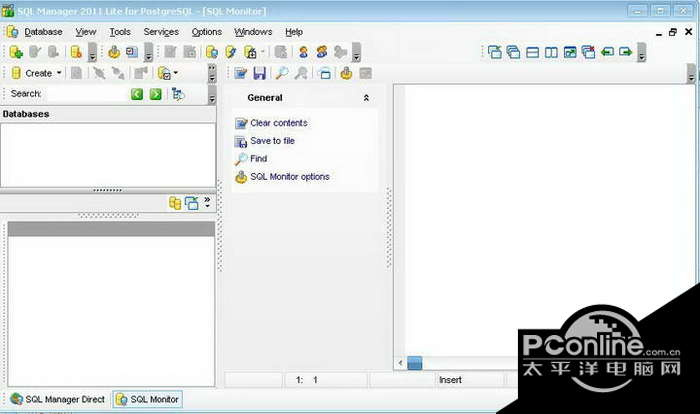Open second main toolbar overflow options arrow
Viewport: 700px width, 414px height.
click(149, 52)
